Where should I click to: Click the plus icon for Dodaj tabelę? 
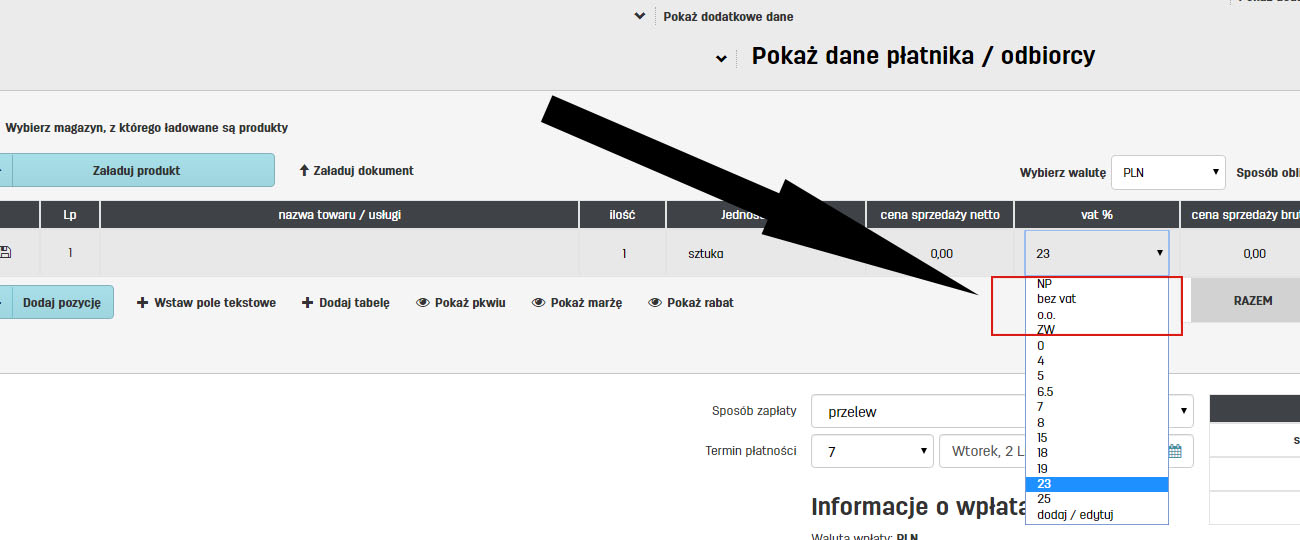click(x=307, y=302)
